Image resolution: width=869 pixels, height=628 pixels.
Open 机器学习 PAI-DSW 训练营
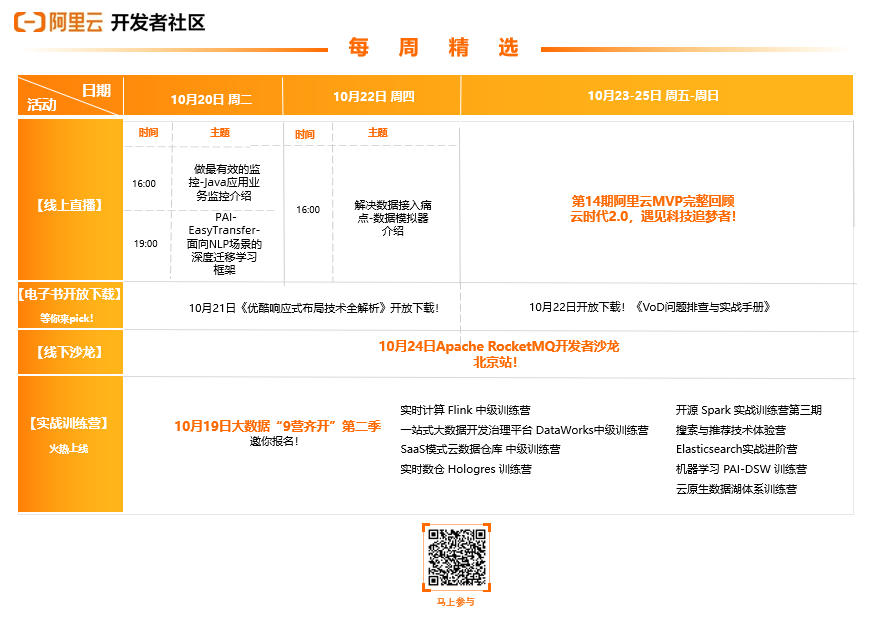(x=741, y=469)
